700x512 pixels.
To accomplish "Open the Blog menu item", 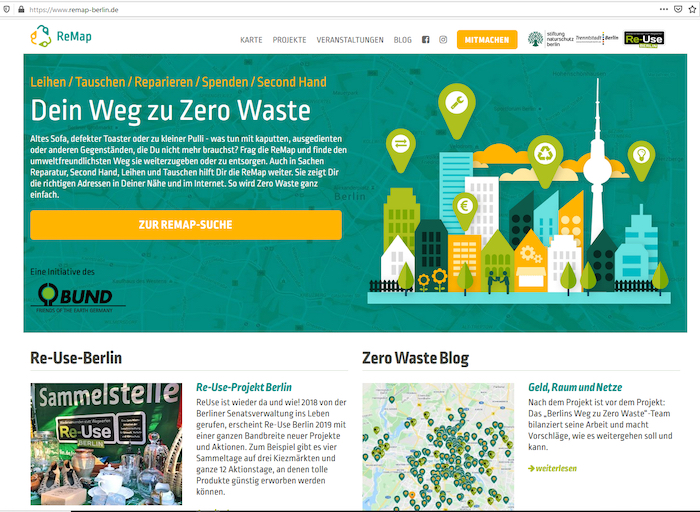I will (403, 40).
